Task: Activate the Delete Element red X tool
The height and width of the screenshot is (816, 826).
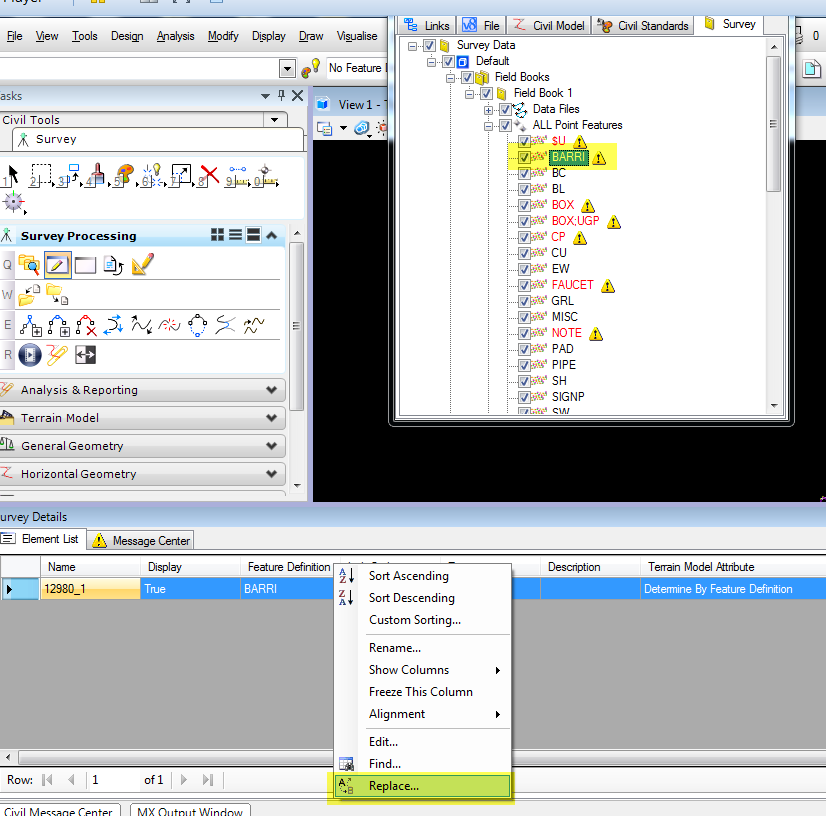Action: (x=209, y=173)
